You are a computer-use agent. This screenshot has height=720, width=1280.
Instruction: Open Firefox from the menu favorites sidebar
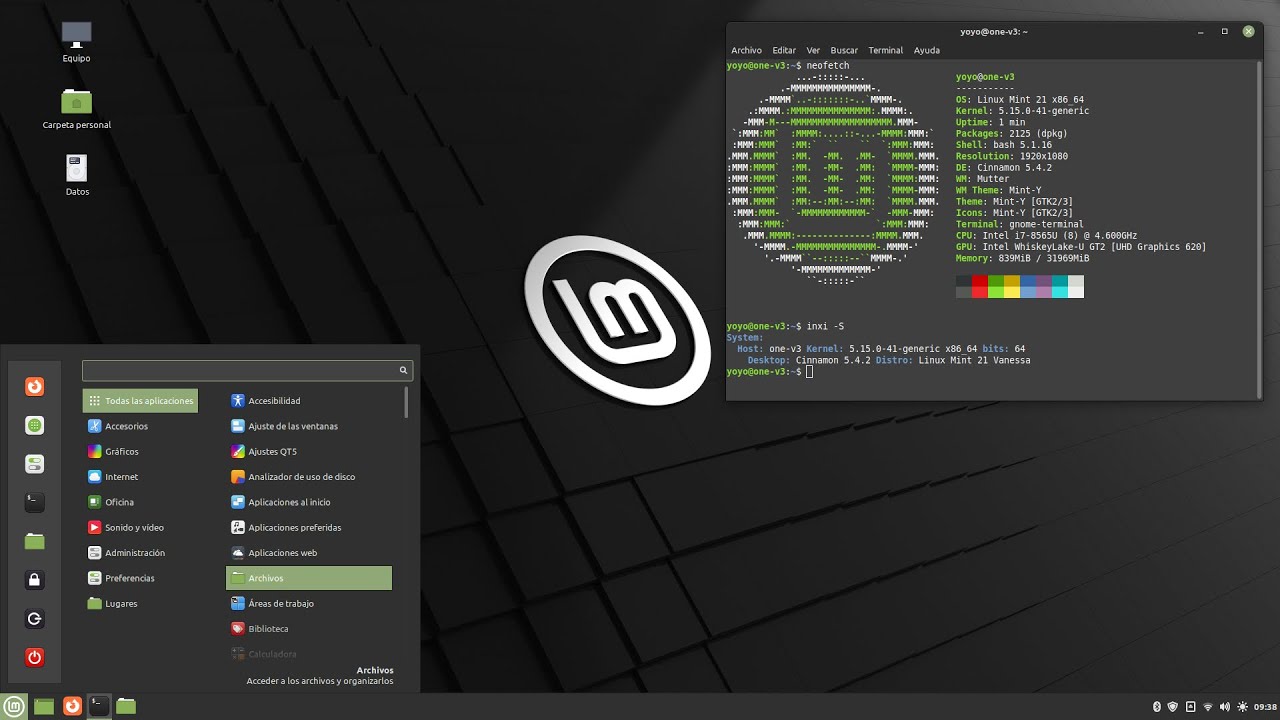coord(34,386)
